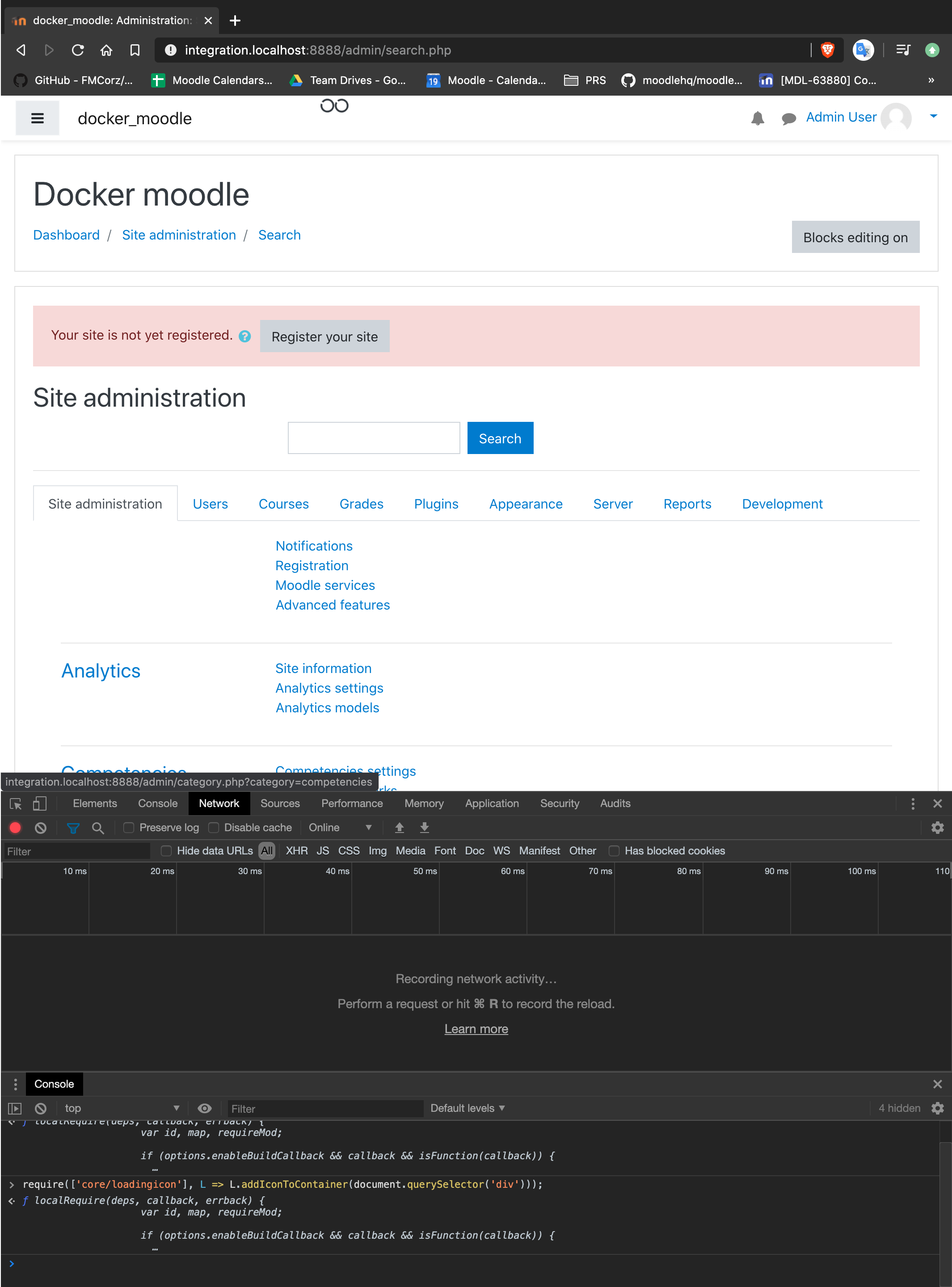Open the Online throttling dropdown
The height and width of the screenshot is (1287, 952).
click(x=340, y=828)
